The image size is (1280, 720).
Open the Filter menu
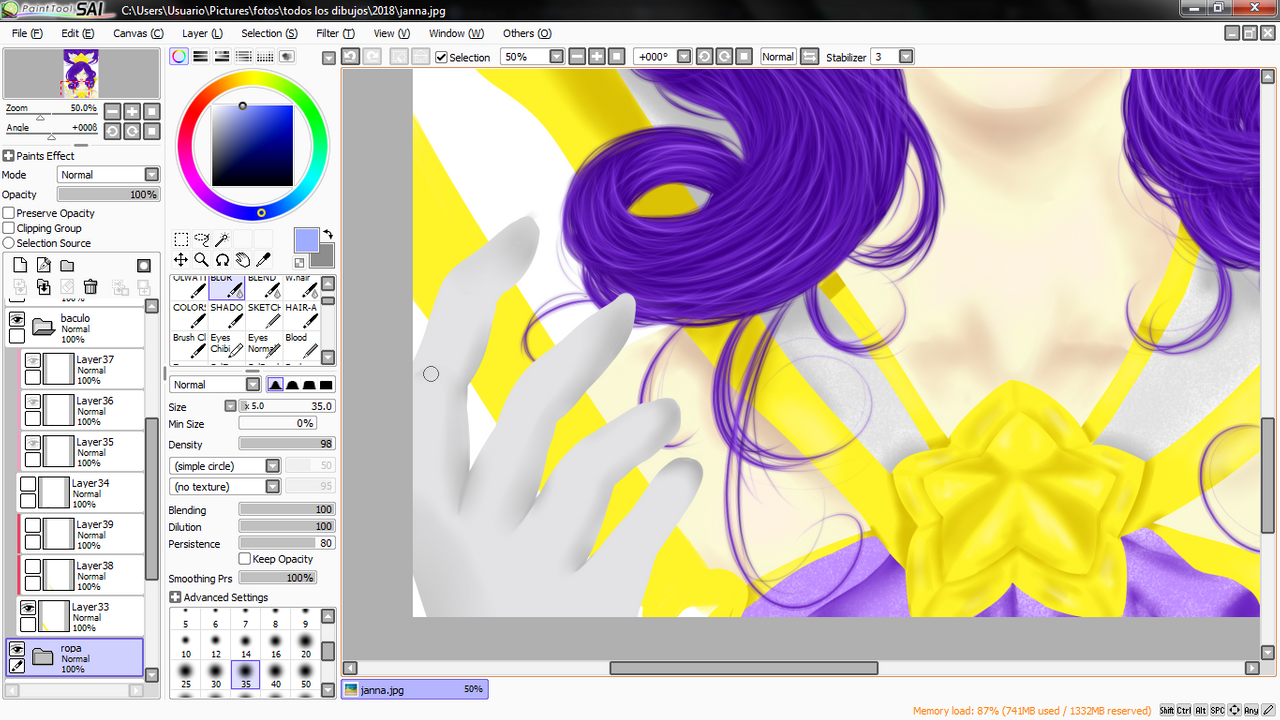click(335, 33)
